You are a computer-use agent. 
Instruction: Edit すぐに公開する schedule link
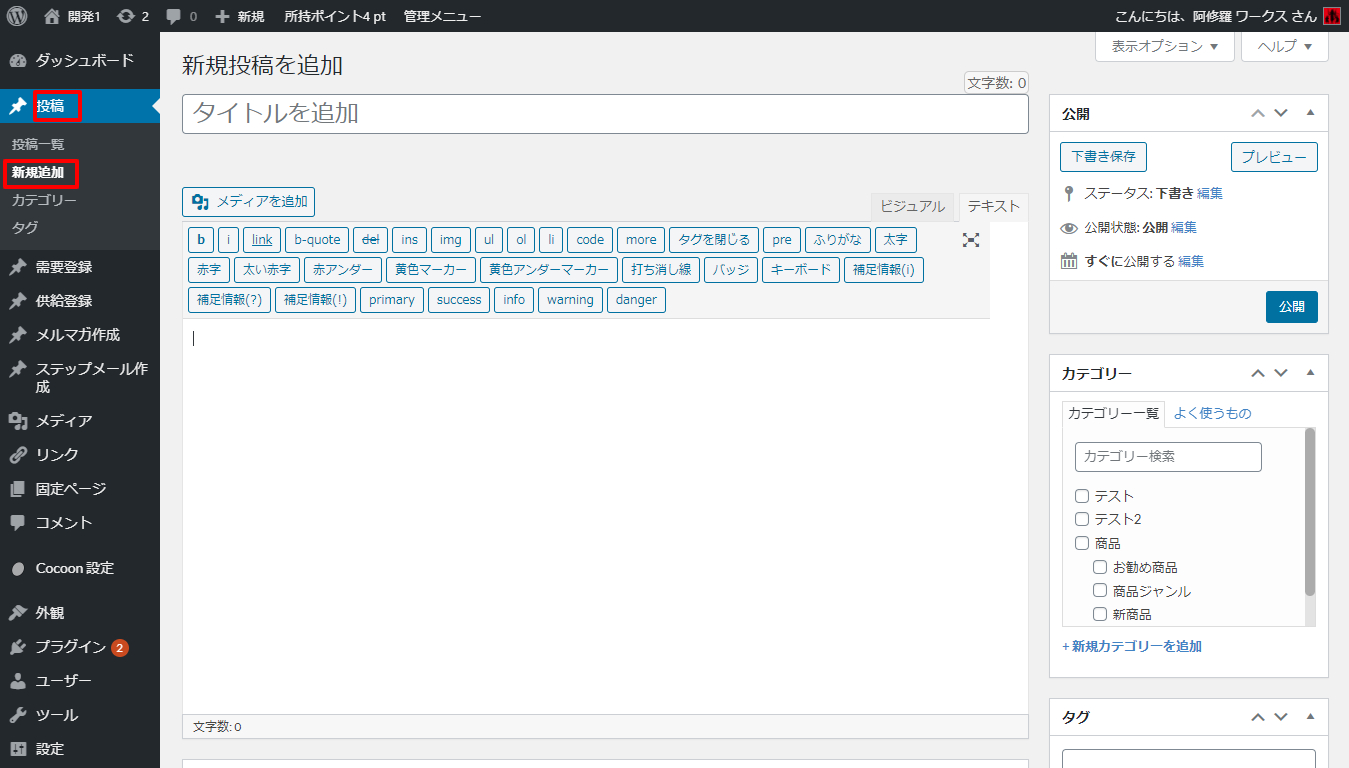[1191, 261]
